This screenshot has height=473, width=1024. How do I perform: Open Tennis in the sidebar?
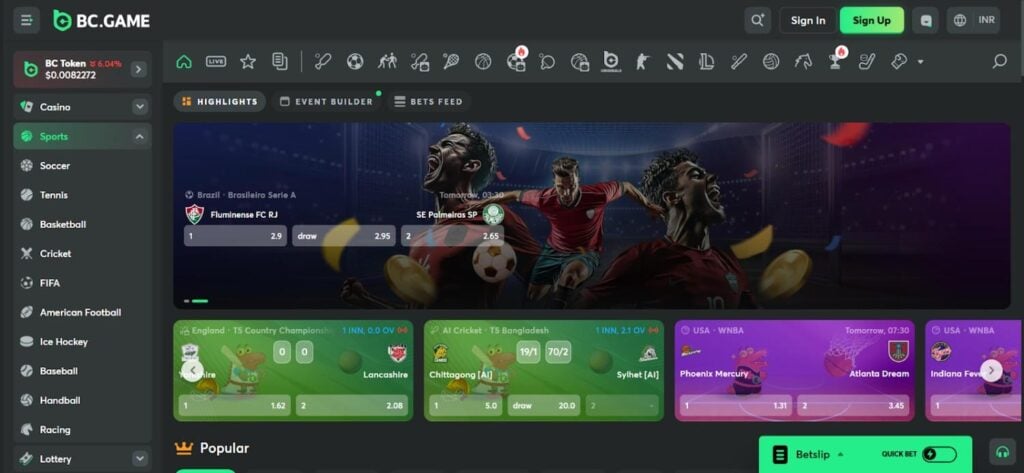point(82,195)
